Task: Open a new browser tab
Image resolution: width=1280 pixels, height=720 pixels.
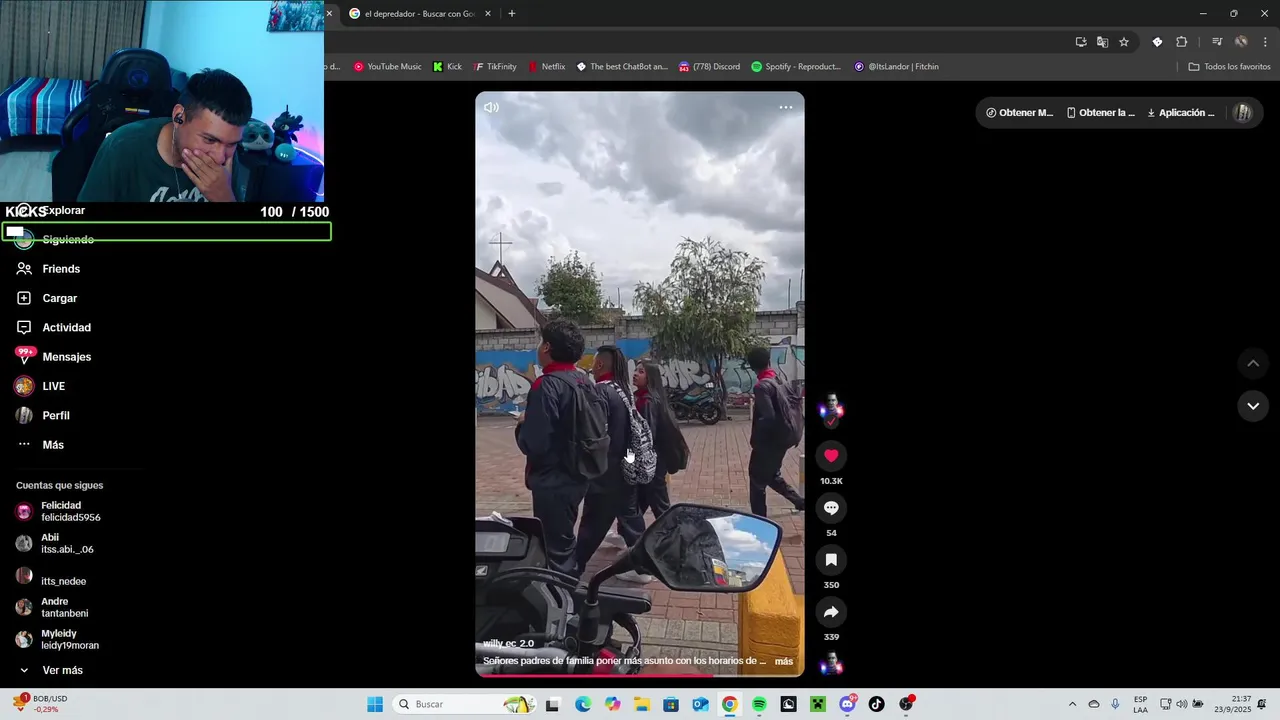Action: pos(512,14)
